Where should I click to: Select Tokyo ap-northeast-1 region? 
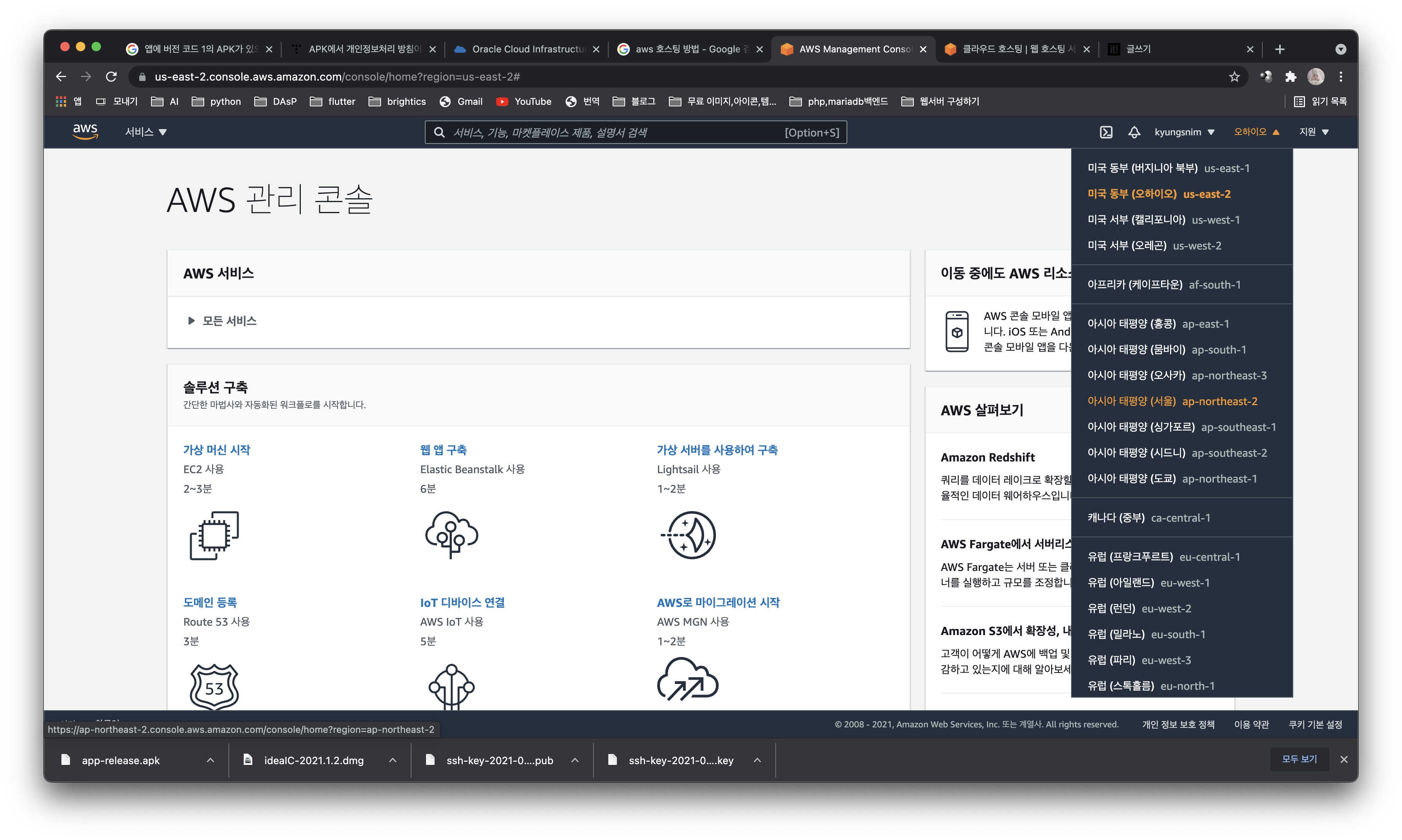tap(1172, 479)
